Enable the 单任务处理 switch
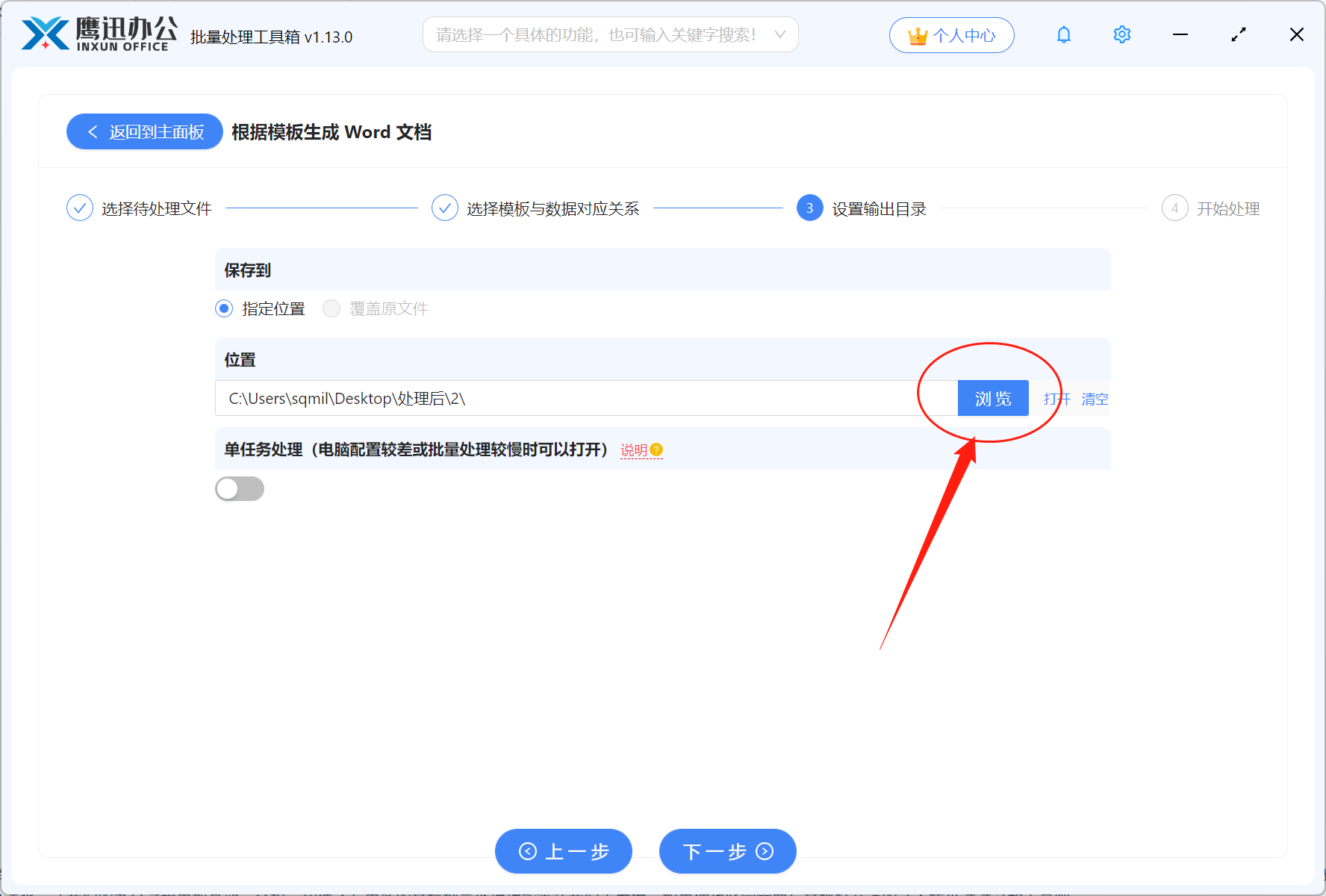1326x896 pixels. 239,488
